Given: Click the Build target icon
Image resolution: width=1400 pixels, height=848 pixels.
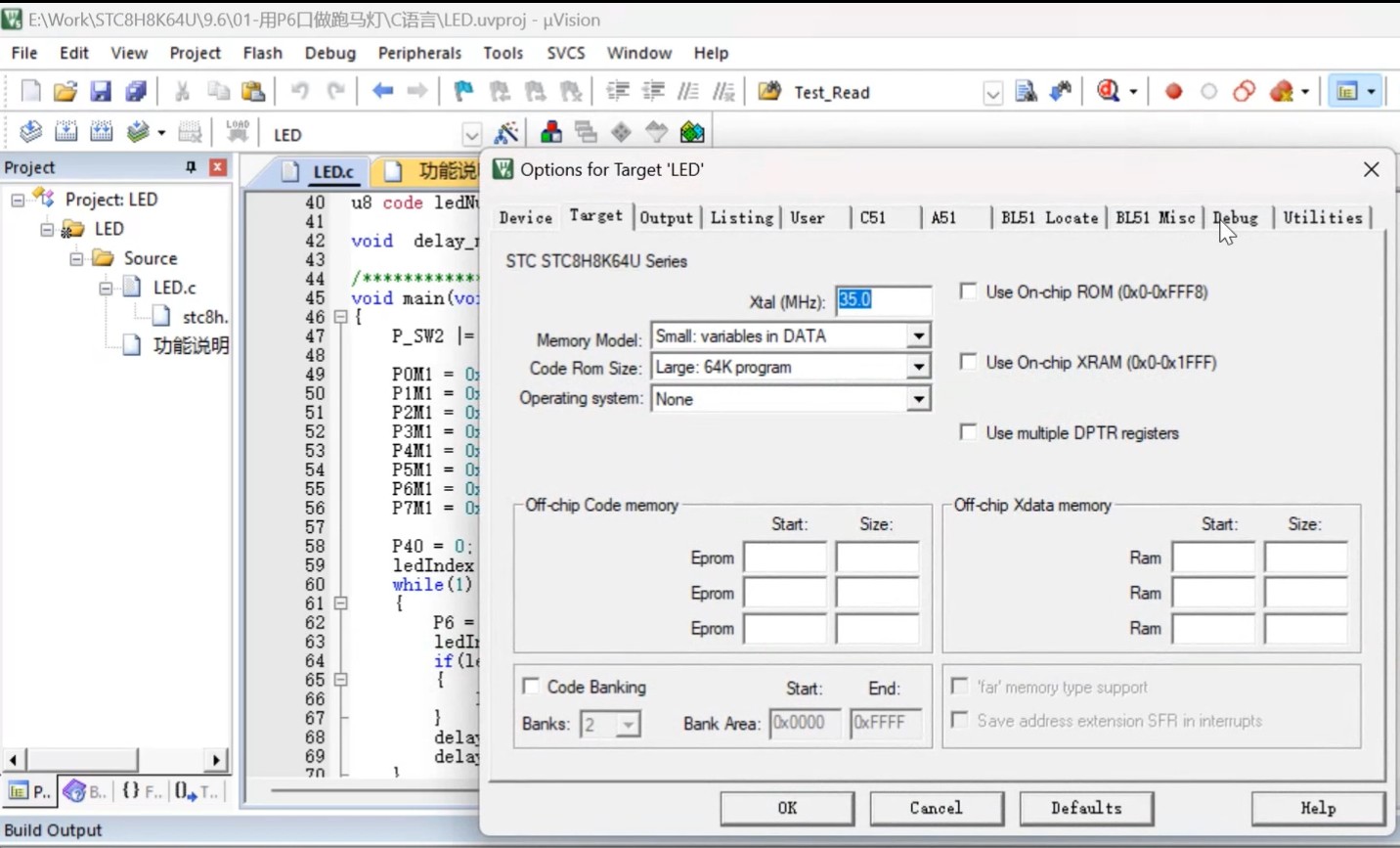Looking at the screenshot, I should pos(66,132).
